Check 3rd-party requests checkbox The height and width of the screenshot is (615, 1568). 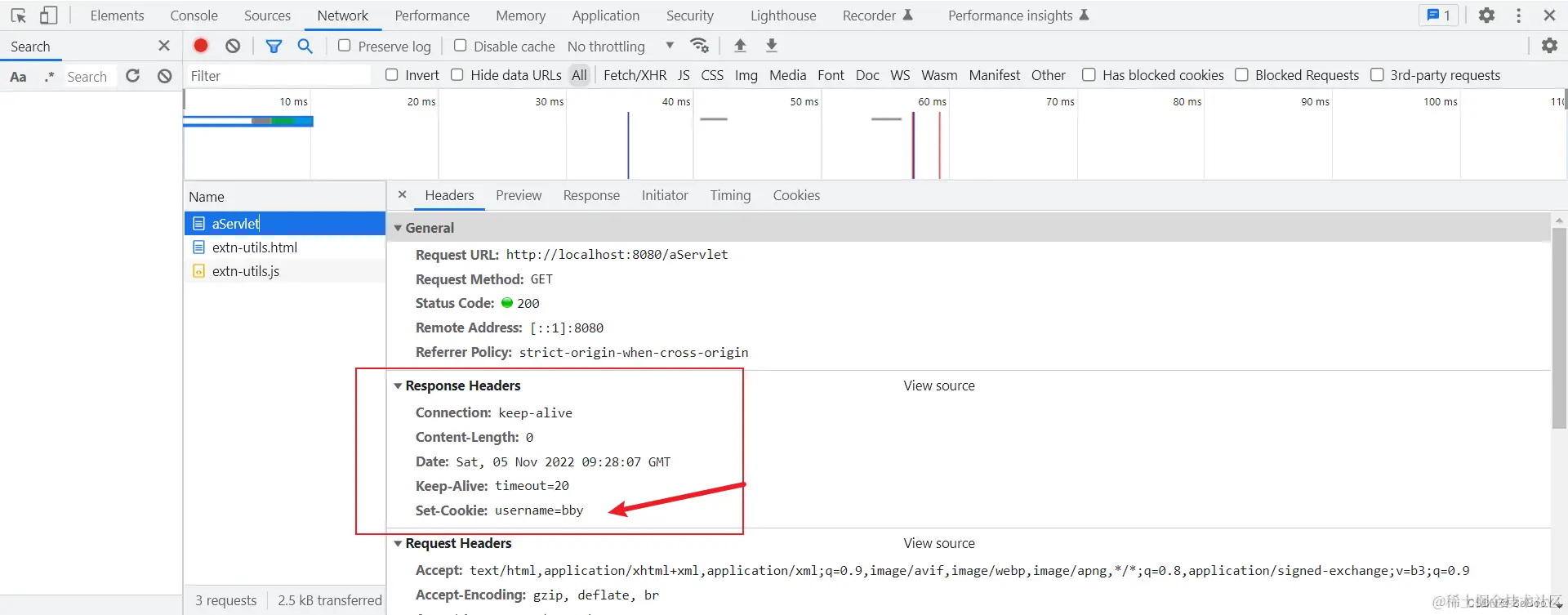1377,75
